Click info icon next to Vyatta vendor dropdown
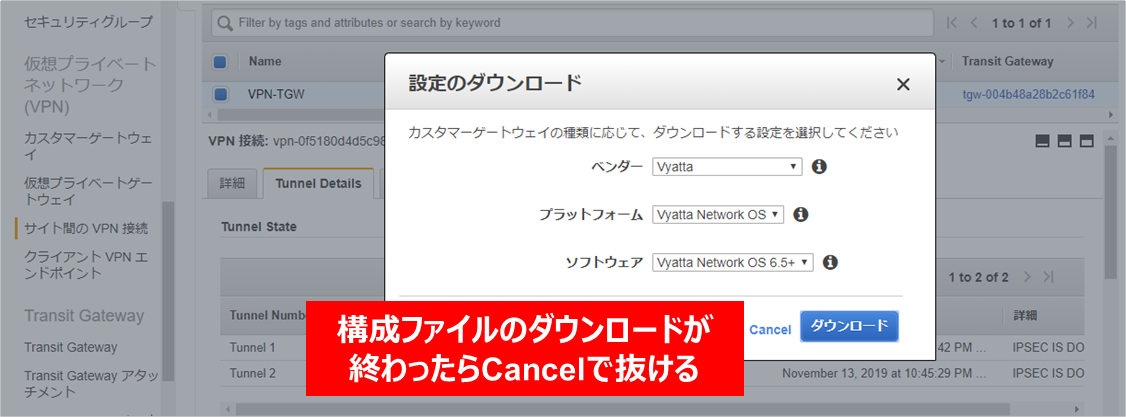Screen dimensions: 1126x417 (819, 167)
